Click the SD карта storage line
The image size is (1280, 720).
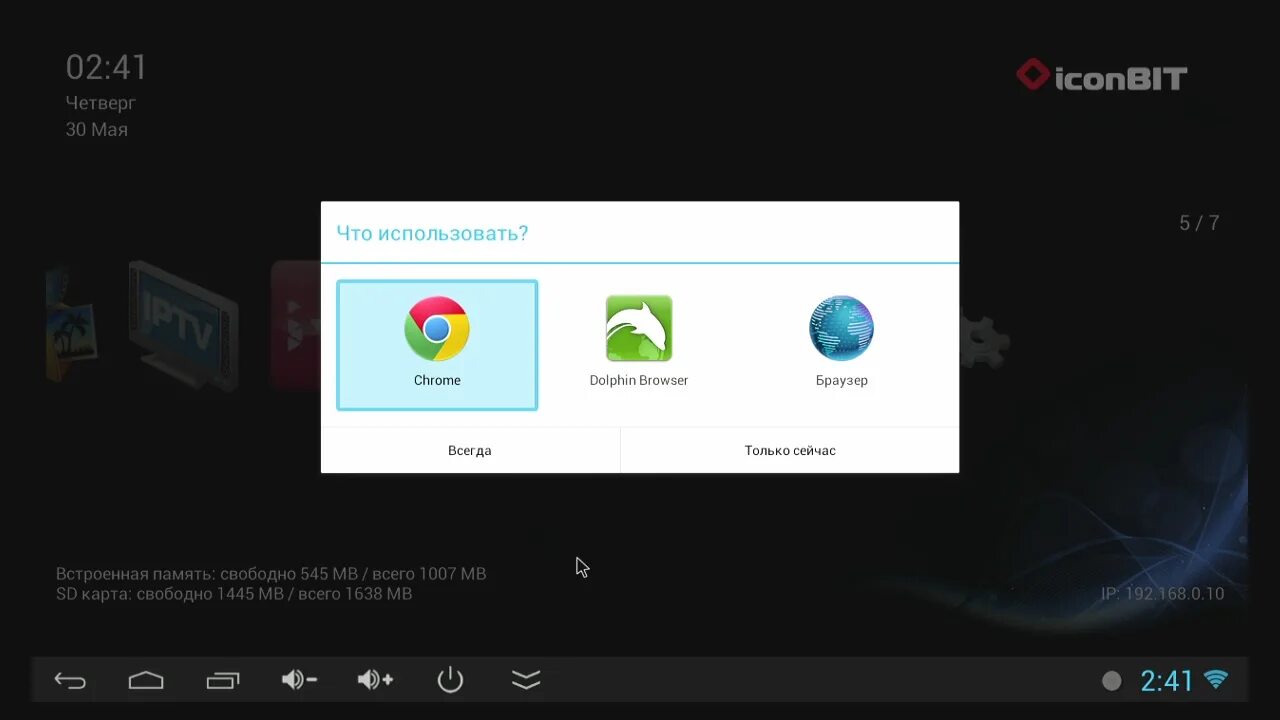[x=234, y=594]
